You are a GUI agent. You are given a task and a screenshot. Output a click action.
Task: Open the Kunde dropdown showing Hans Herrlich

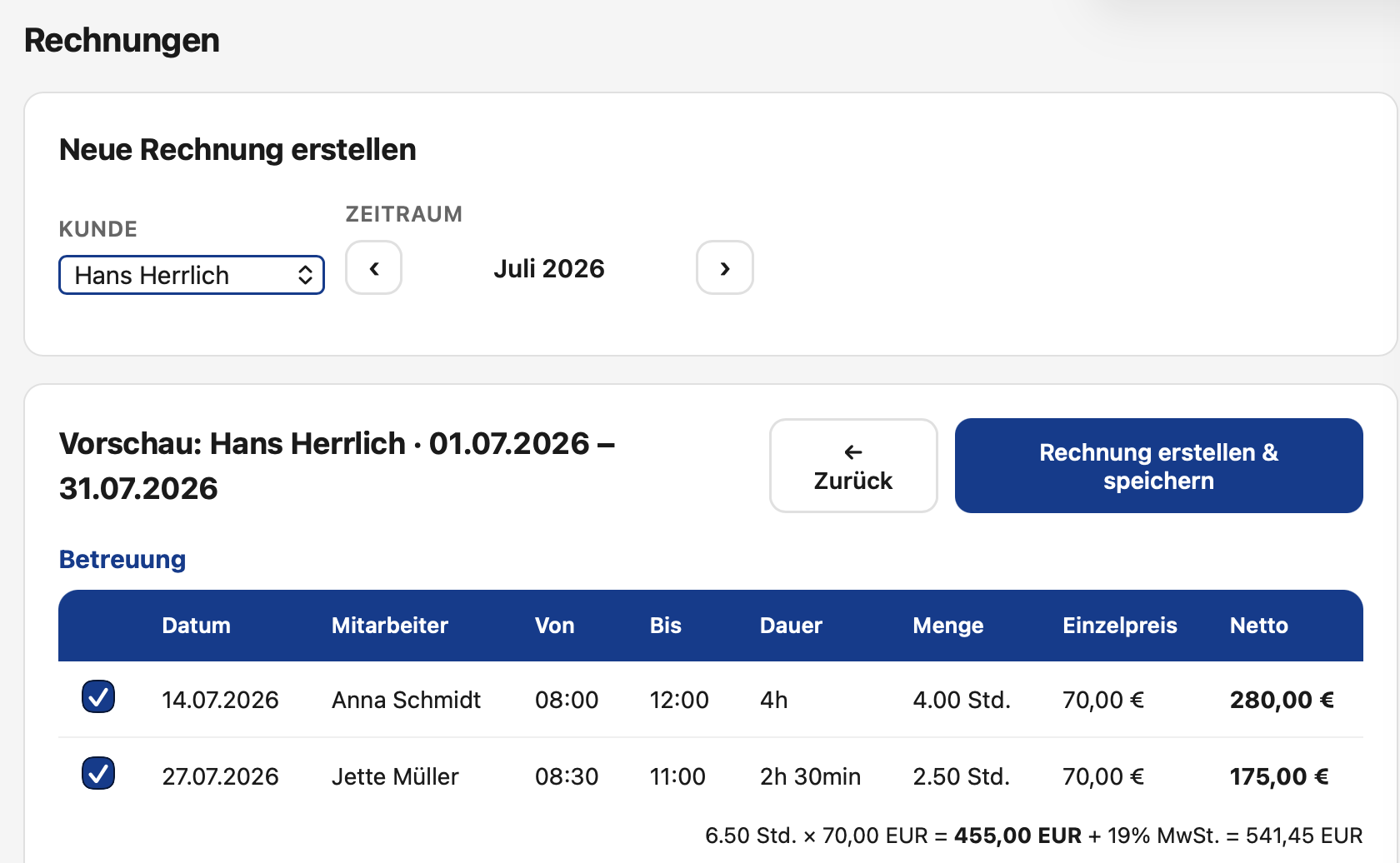(192, 275)
